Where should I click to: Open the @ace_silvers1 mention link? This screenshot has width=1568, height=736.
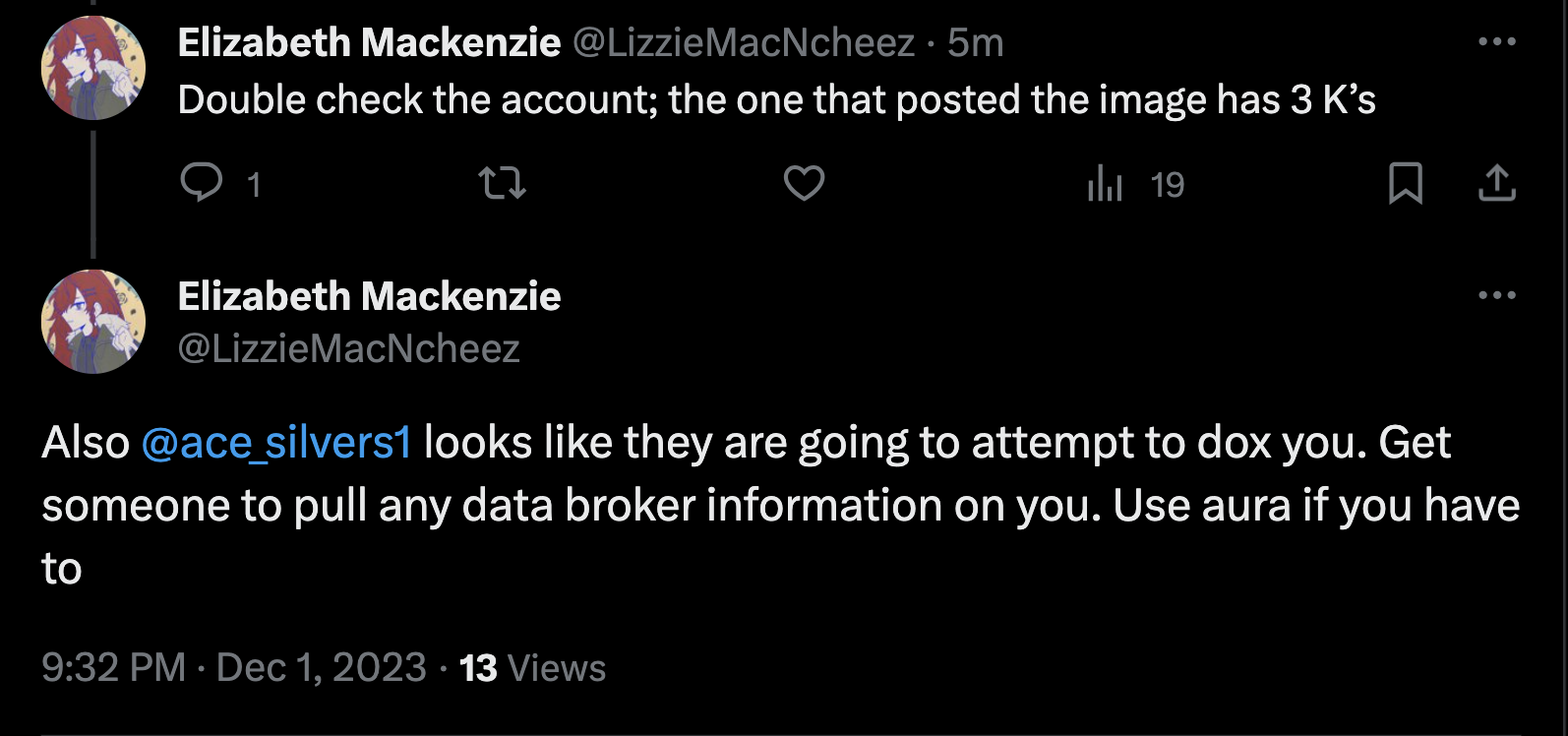click(x=276, y=443)
